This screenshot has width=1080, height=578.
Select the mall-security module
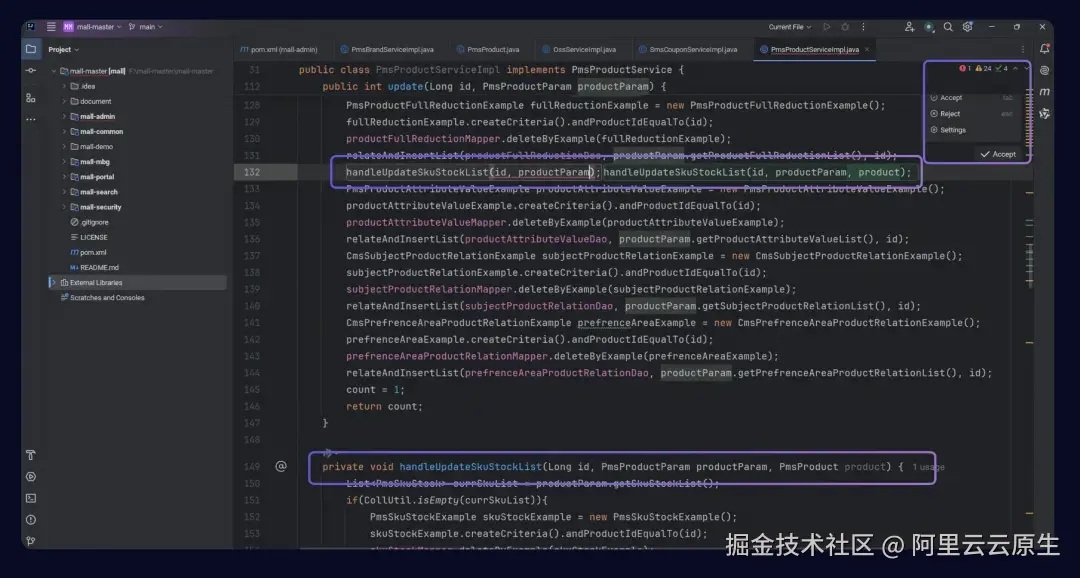tap(95, 207)
